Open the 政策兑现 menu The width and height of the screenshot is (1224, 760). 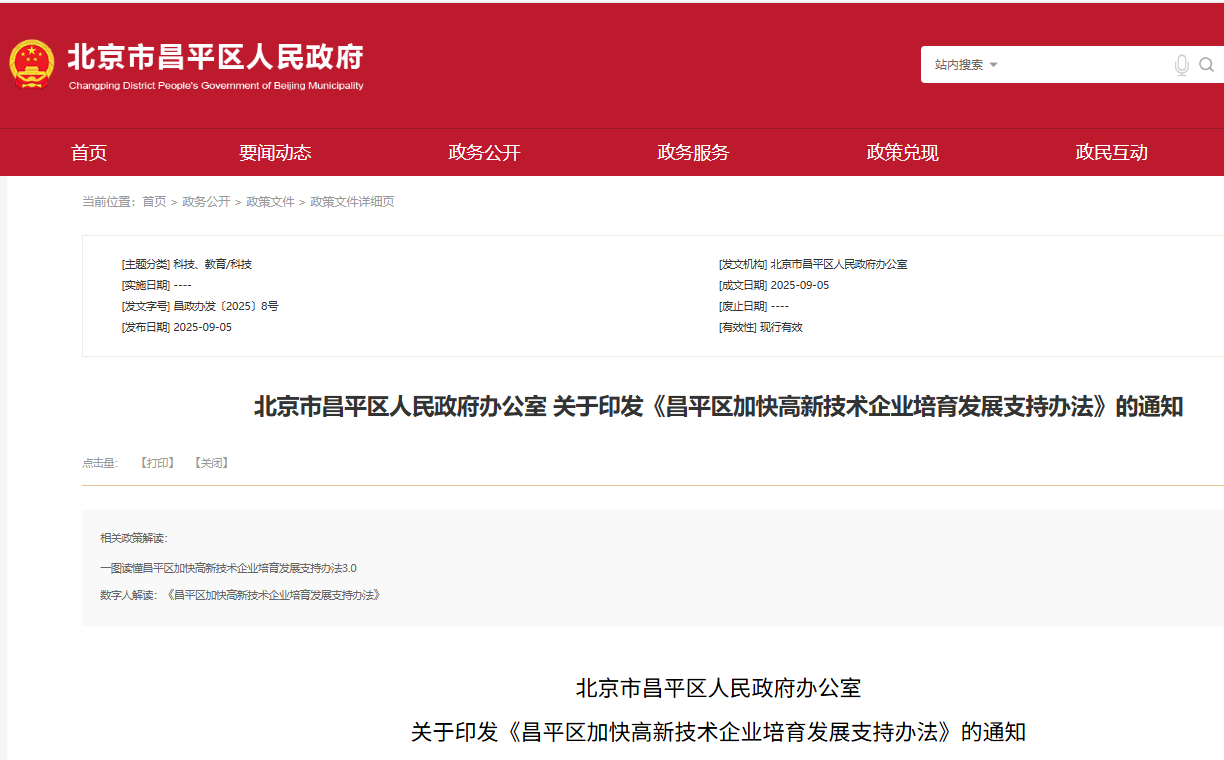tap(901, 152)
